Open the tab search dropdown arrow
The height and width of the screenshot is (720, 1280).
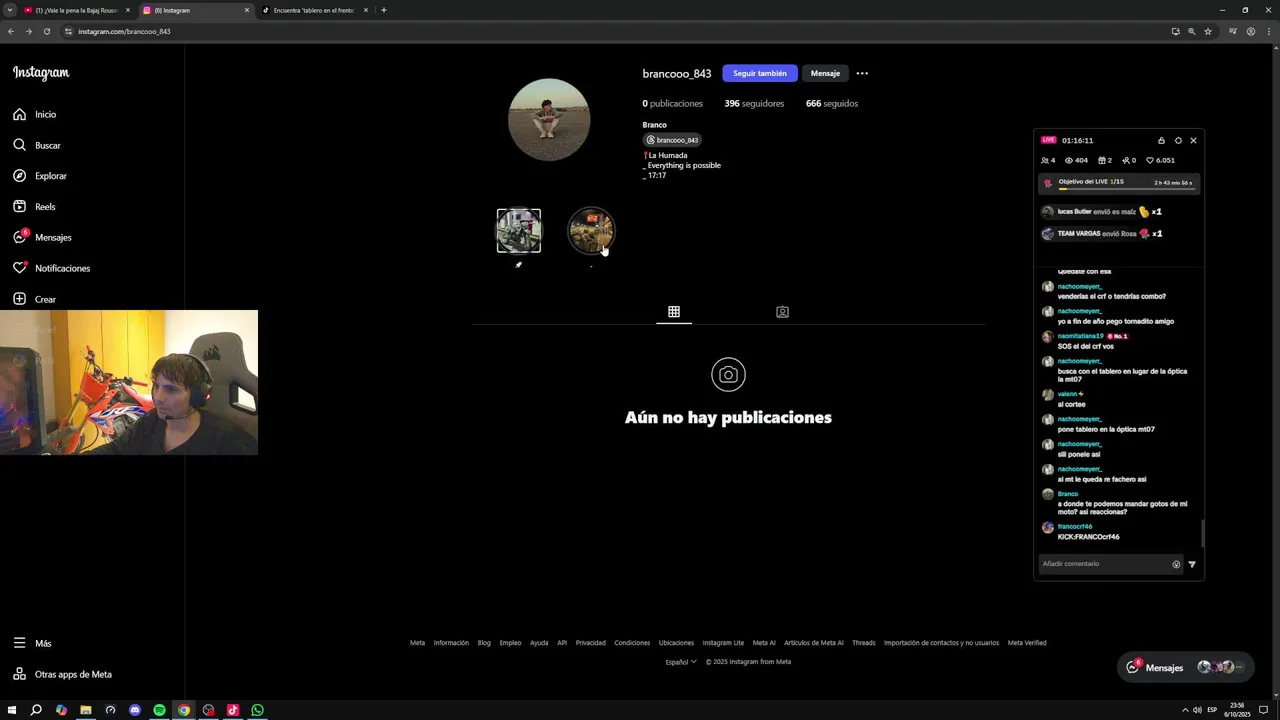tap(9, 10)
